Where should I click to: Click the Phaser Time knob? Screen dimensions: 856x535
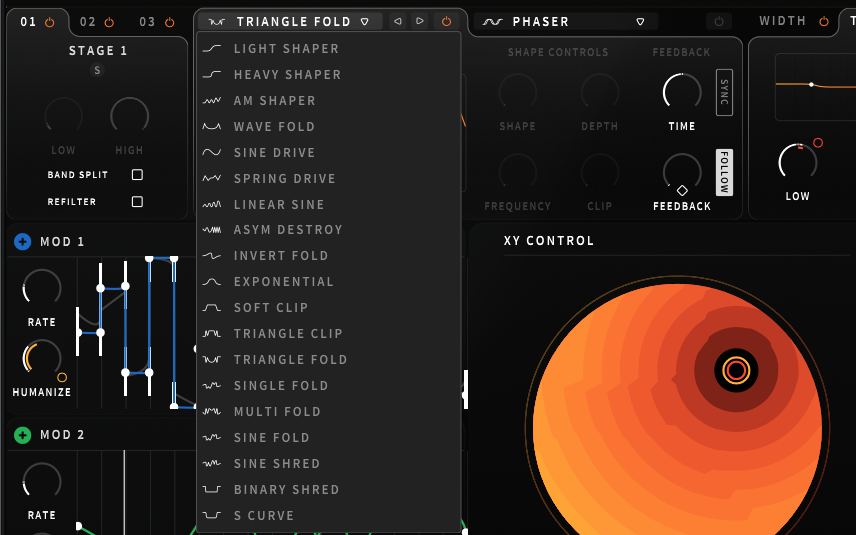pos(682,92)
